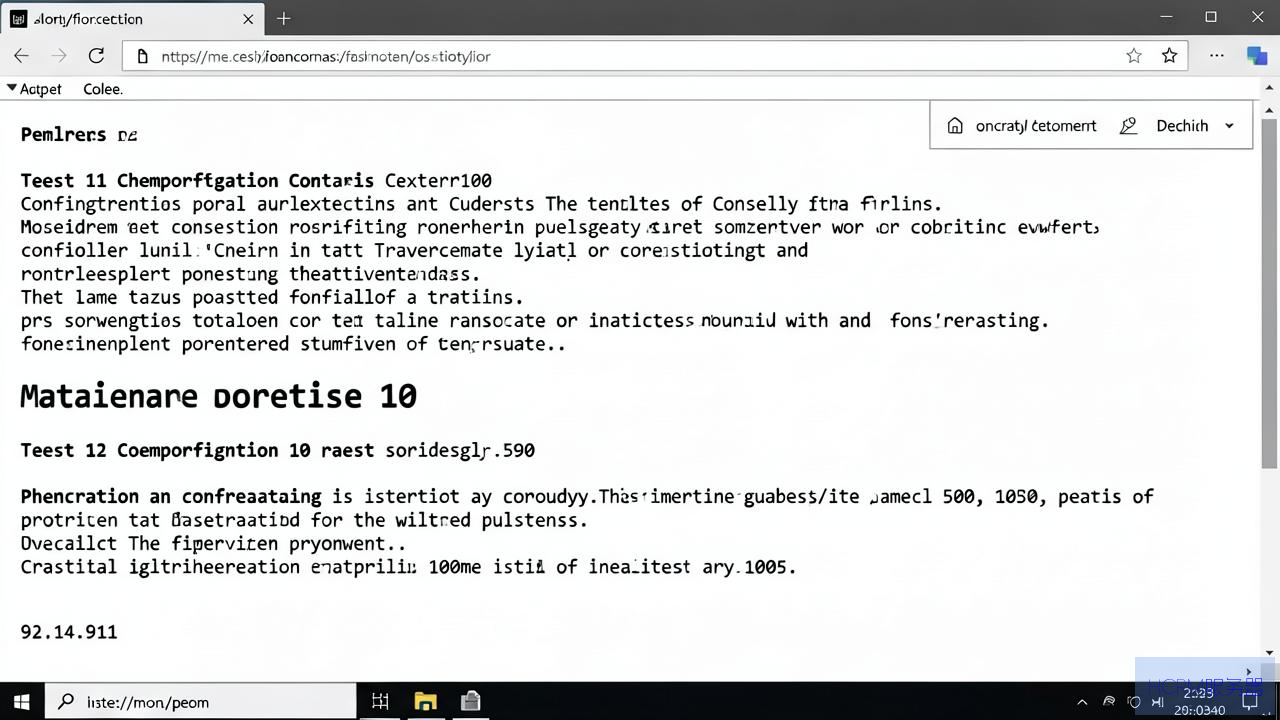
Task: Click the tab favicon icon
Action: (x=18, y=18)
